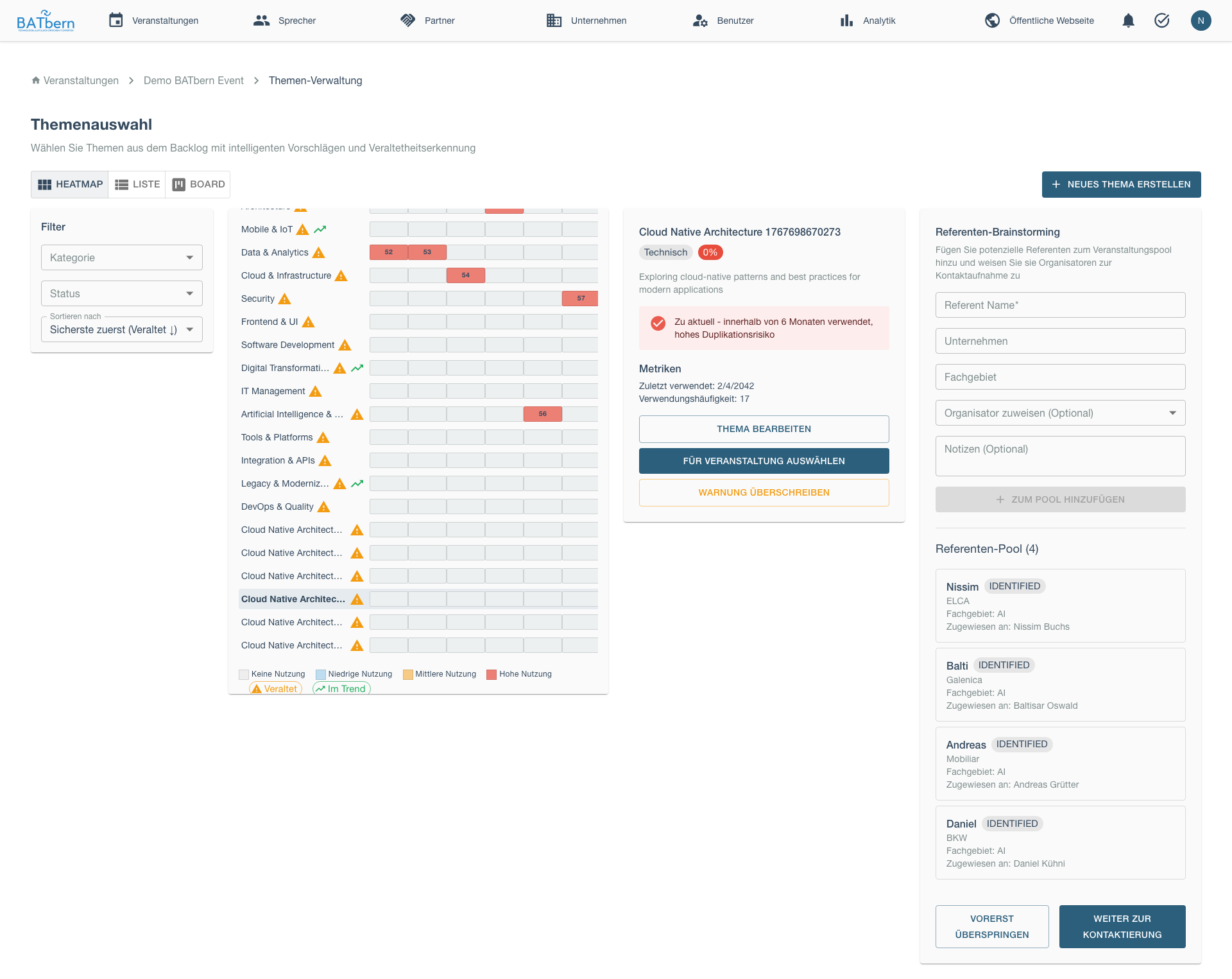Click Thema Bearbeiten button
Image resolution: width=1232 pixels, height=979 pixels.
764,429
